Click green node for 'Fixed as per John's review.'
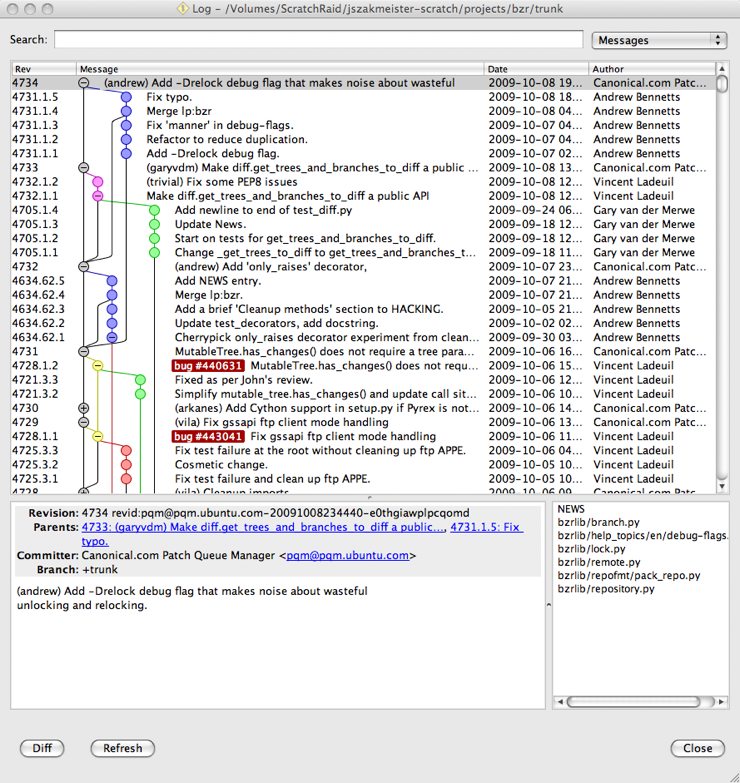 [140, 380]
